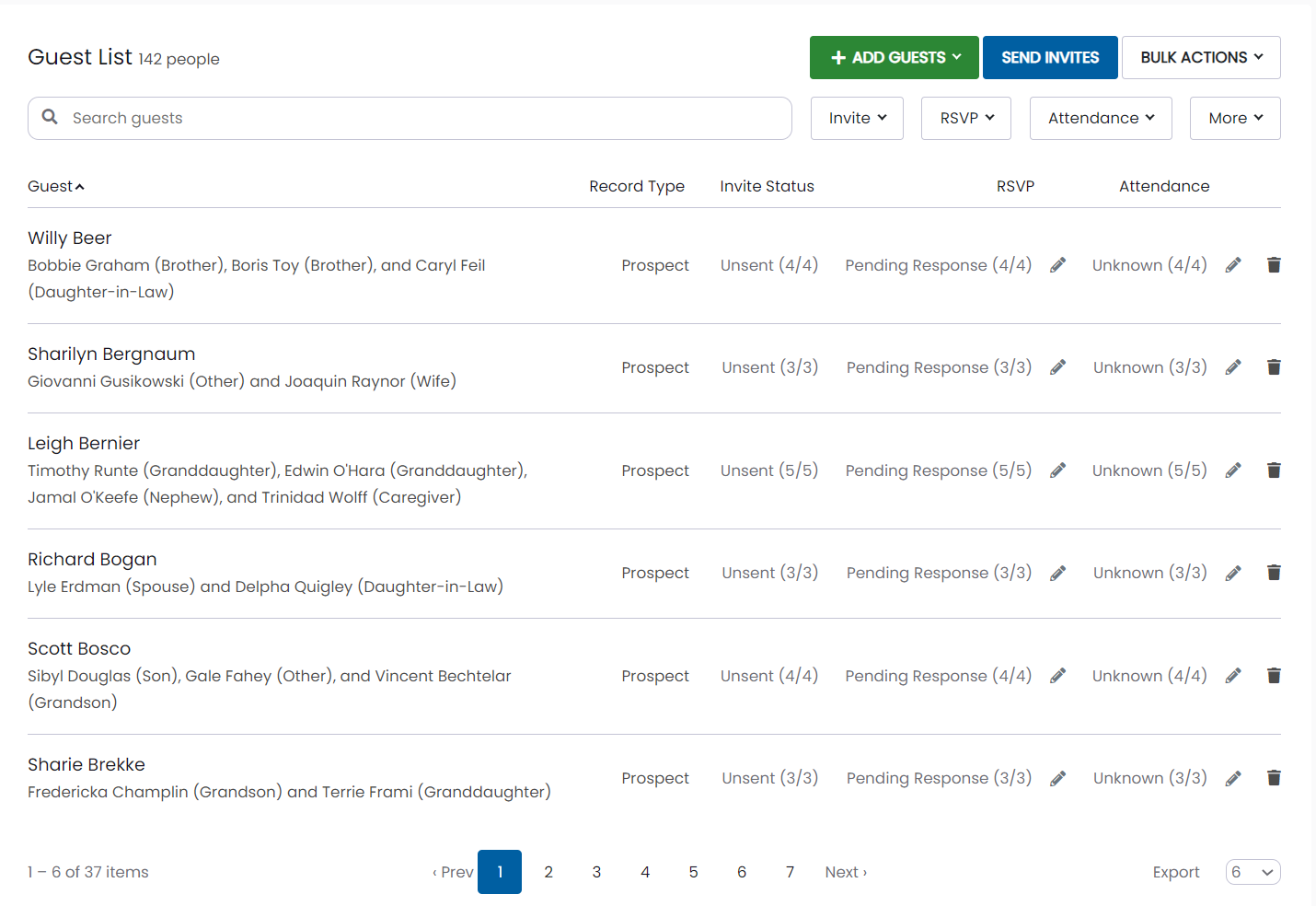The width and height of the screenshot is (1316, 906).
Task: Edit attendance for Sharilyn Bergnaum
Action: 1233,367
